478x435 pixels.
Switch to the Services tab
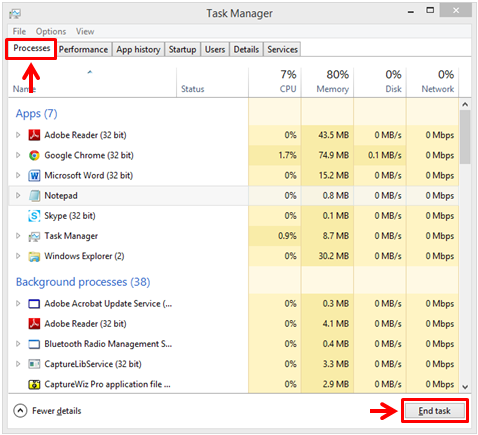pyautogui.click(x=282, y=49)
